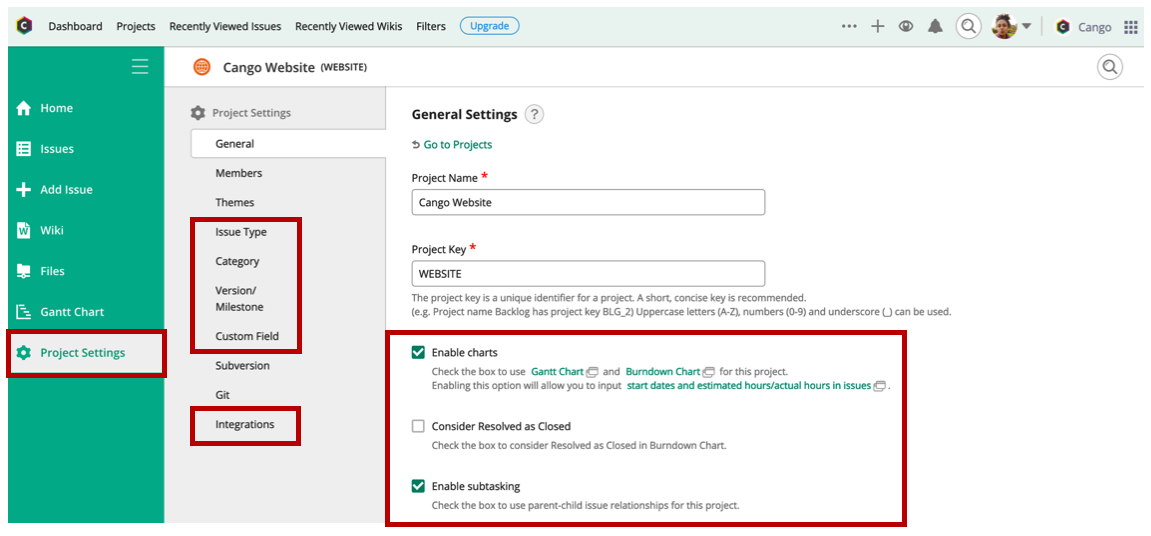The height and width of the screenshot is (536, 1151).
Task: Click the Cango Website project title
Action: point(269,67)
